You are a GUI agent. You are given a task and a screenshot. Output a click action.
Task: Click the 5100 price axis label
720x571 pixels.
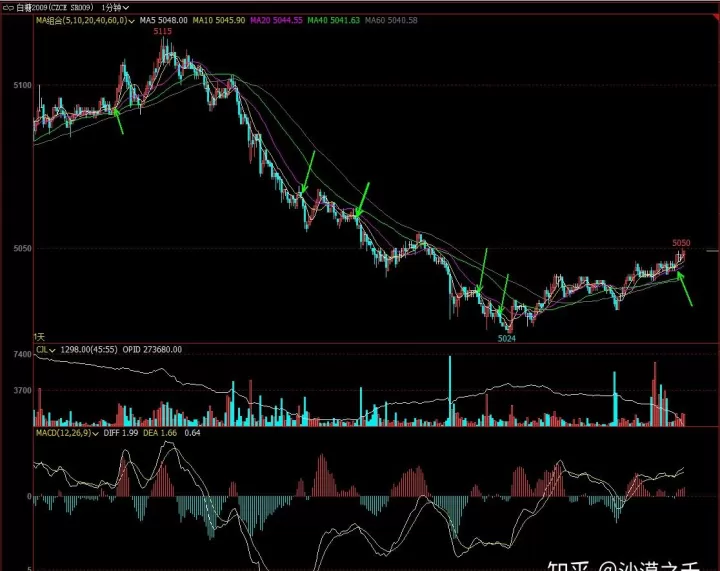22,85
